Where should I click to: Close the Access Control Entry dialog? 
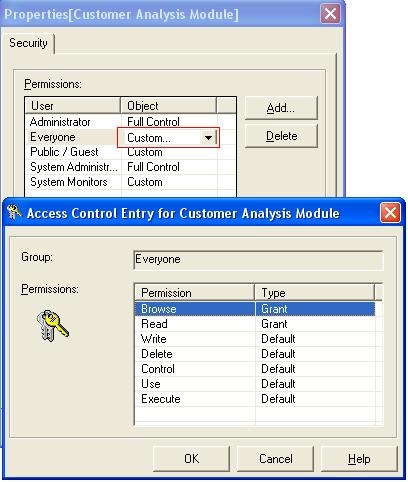pyautogui.click(x=390, y=212)
